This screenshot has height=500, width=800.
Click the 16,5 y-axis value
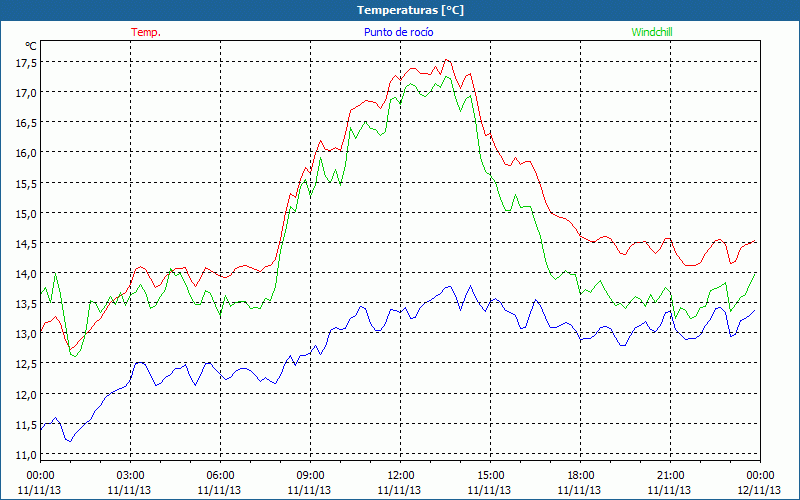coord(27,122)
